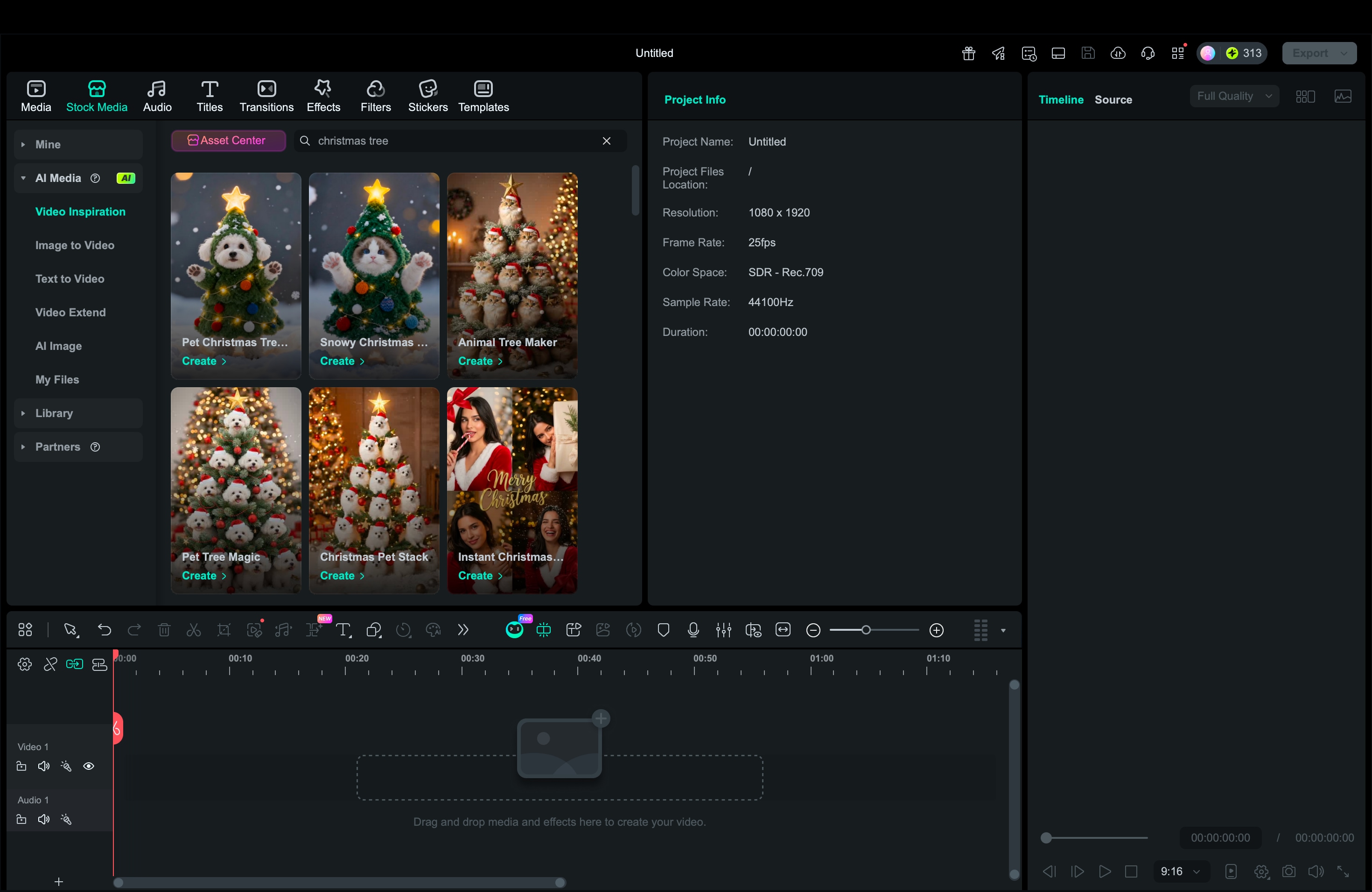Screen dimensions: 1372x892
Task: Open the auto ripple link tool
Action: point(74,664)
